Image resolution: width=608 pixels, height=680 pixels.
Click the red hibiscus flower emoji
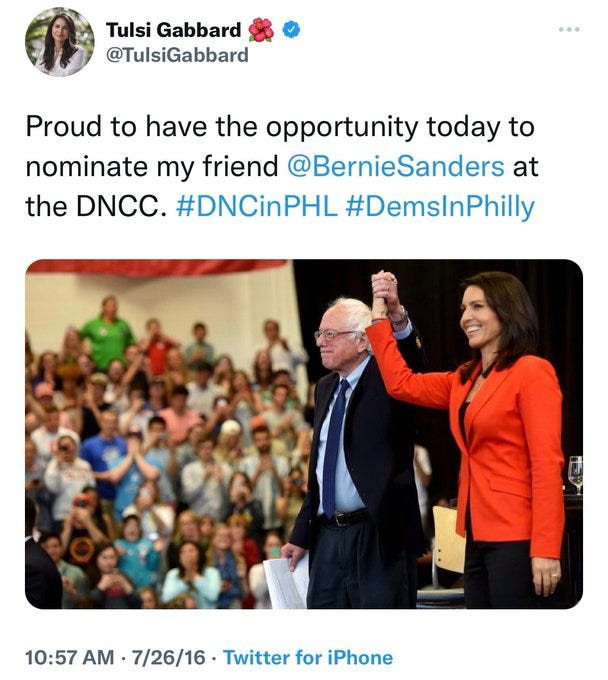261,30
